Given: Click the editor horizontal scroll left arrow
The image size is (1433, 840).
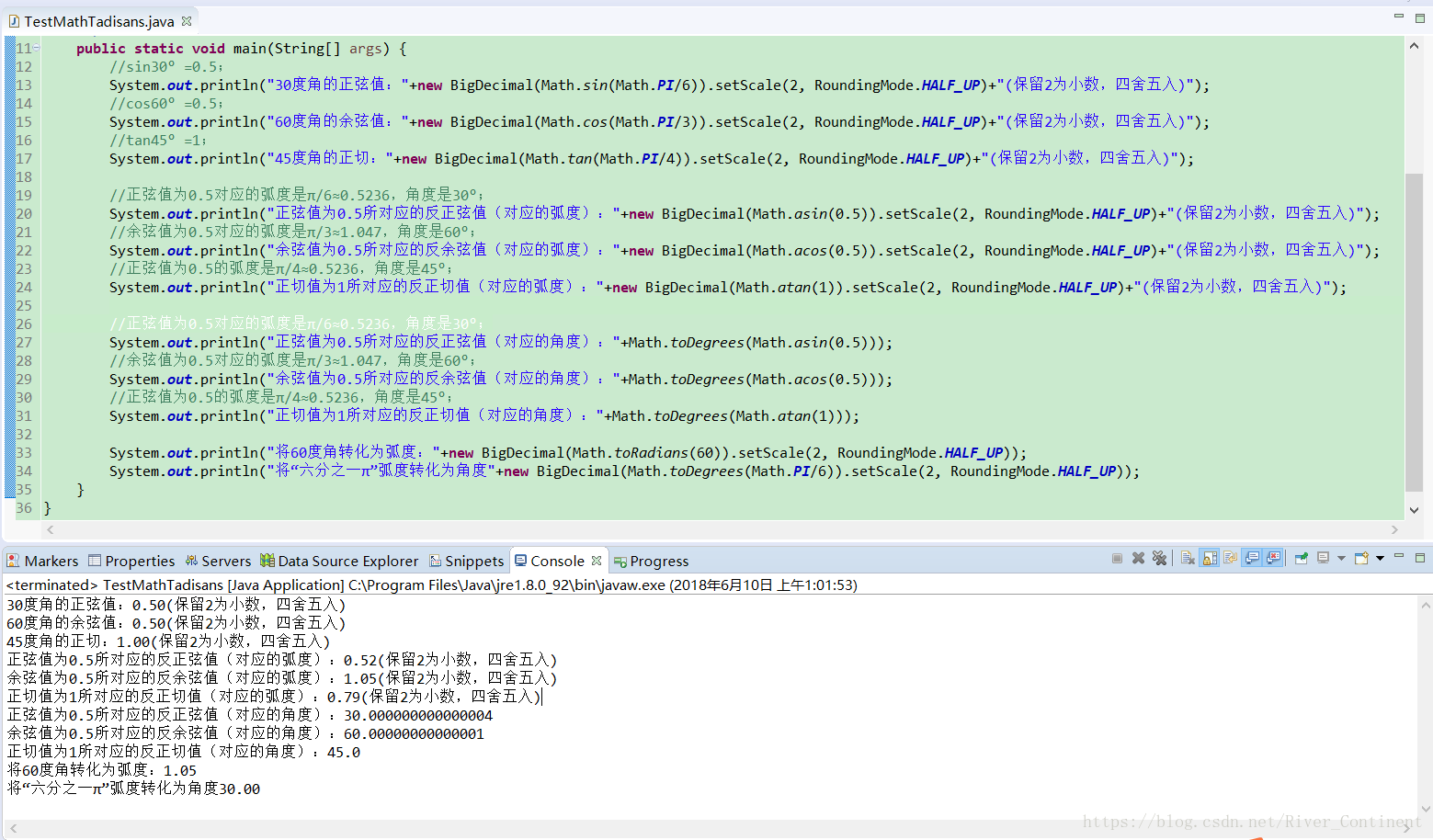Looking at the screenshot, I should tap(51, 529).
